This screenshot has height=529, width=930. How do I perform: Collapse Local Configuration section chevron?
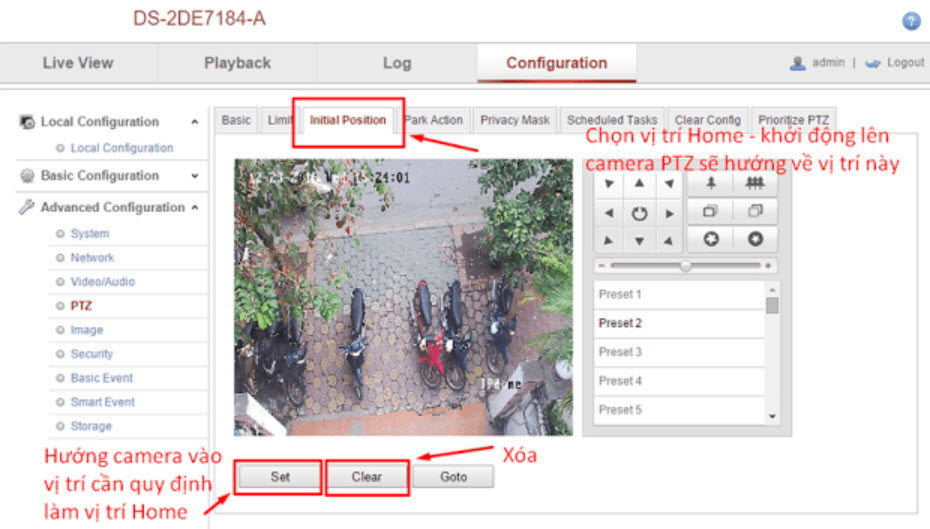(195, 122)
